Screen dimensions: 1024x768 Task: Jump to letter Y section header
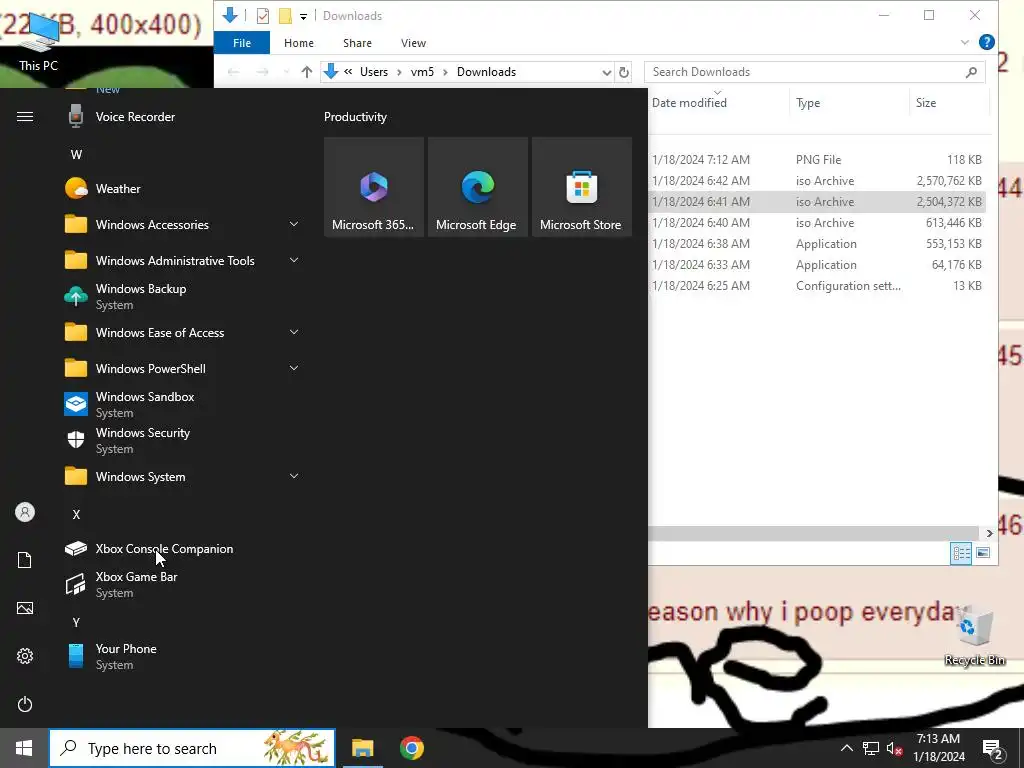[76, 622]
